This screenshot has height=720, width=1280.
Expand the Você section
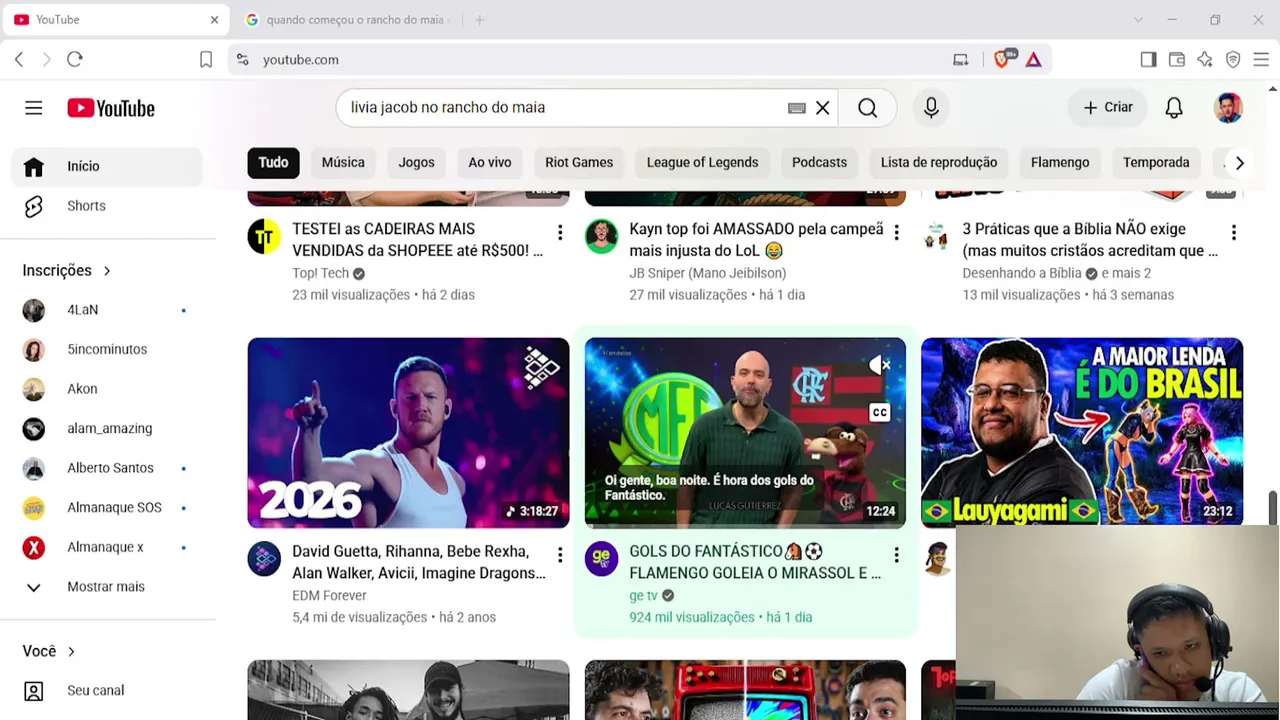[49, 651]
